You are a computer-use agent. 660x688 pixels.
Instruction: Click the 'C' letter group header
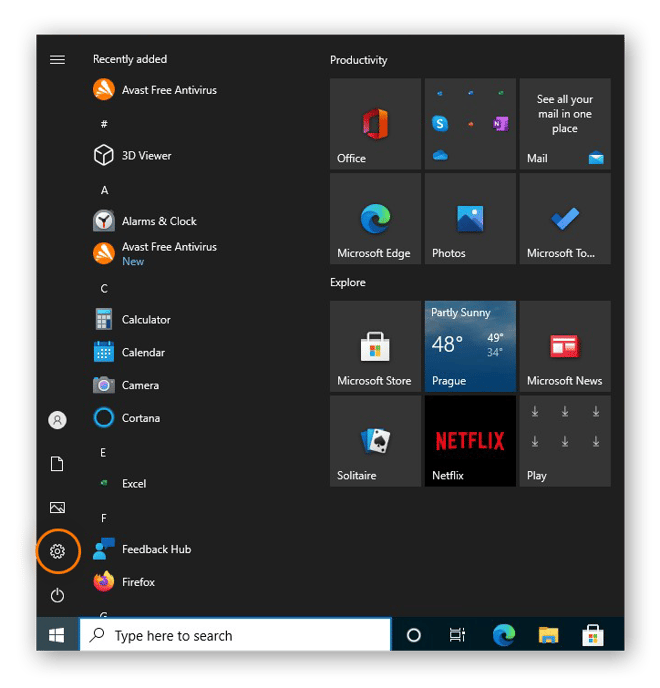pos(104,288)
